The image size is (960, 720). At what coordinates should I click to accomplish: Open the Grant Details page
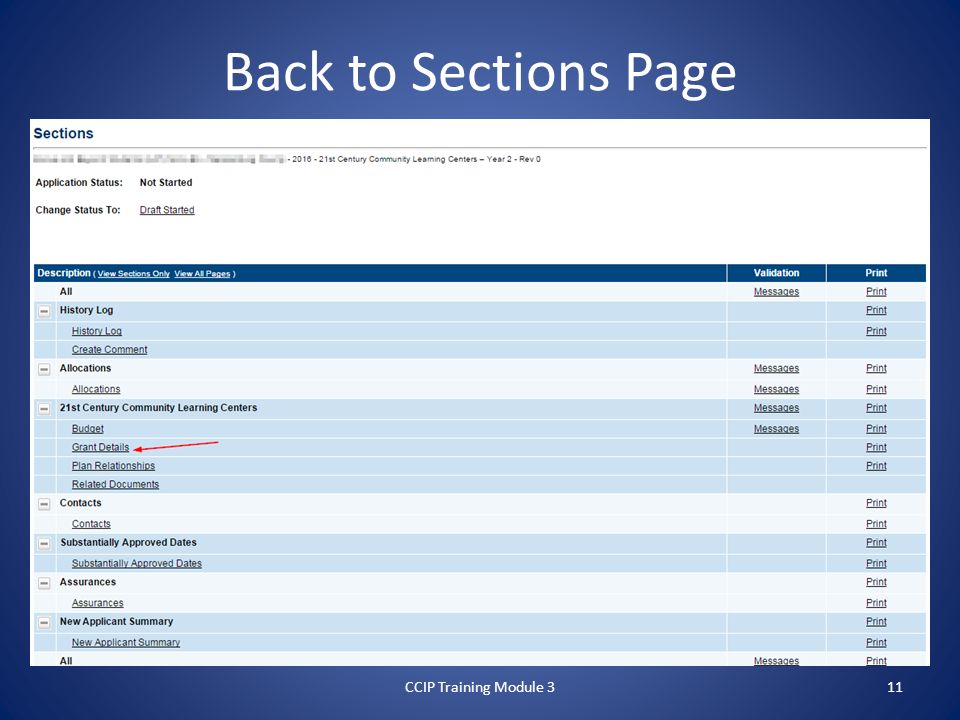pos(100,448)
